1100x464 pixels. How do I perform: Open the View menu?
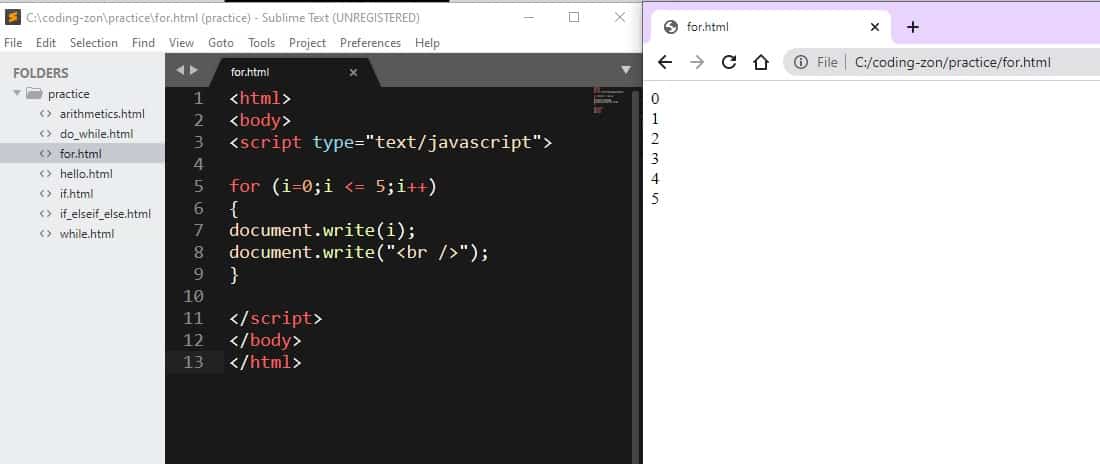181,43
